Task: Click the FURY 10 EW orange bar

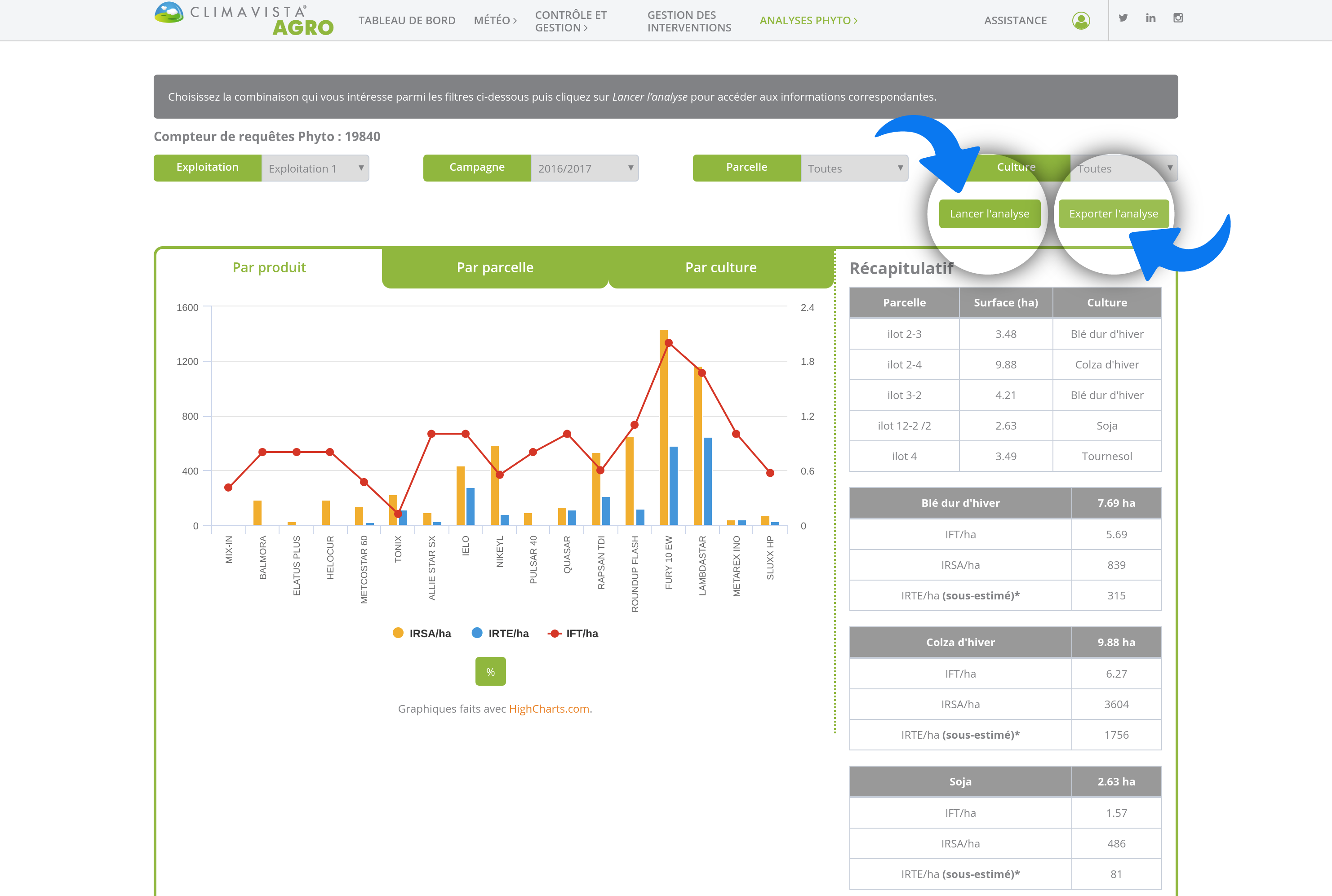Action: 663,427
